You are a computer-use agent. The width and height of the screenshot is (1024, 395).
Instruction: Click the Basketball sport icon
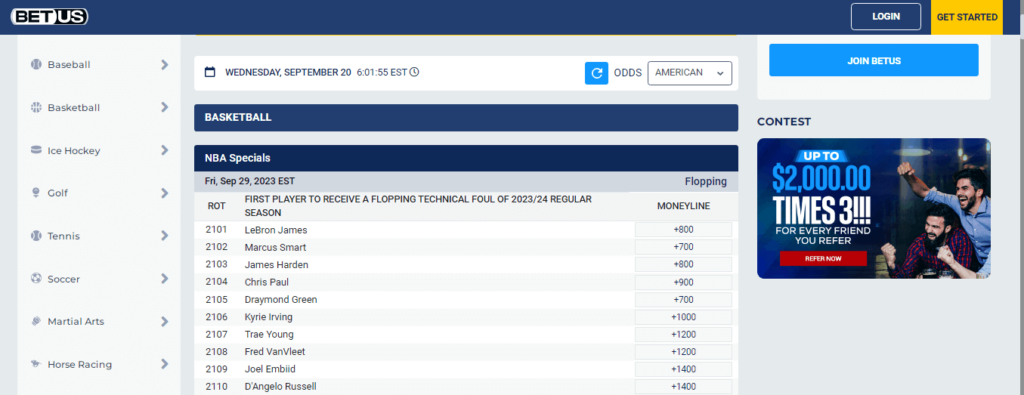point(36,108)
